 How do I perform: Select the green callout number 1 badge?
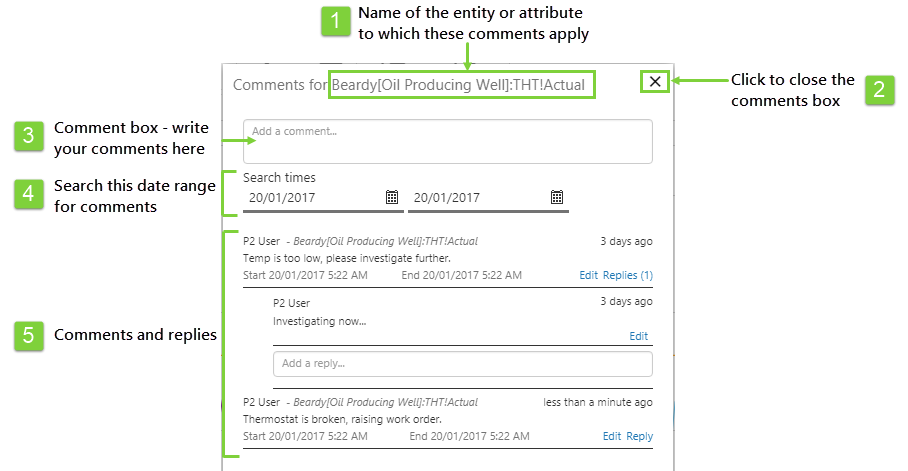click(x=336, y=22)
